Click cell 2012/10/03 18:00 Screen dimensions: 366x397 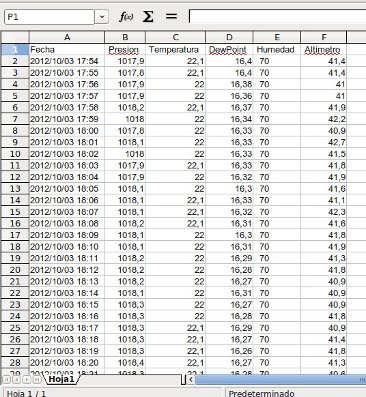[67, 131]
